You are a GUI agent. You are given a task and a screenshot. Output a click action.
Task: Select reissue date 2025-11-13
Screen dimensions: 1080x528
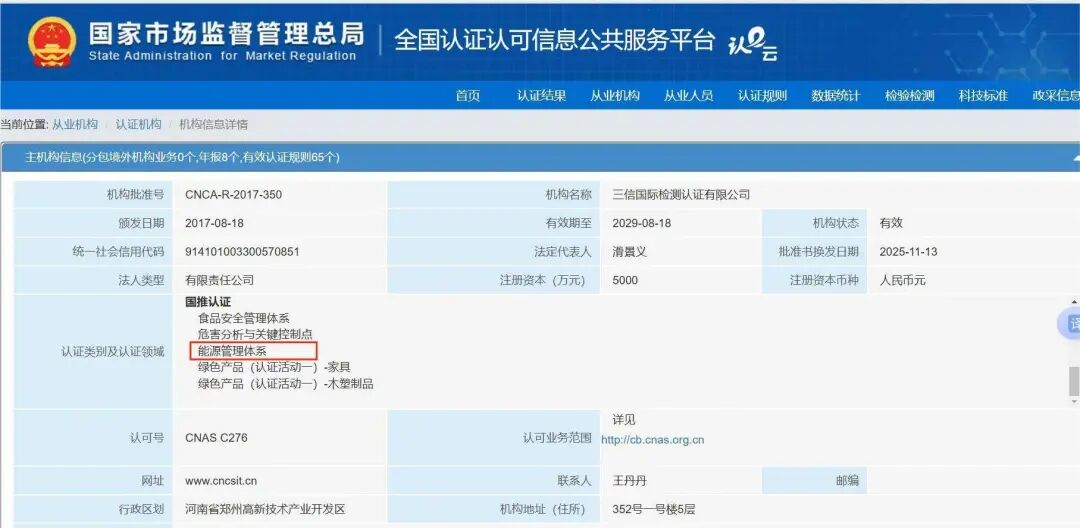(x=908, y=251)
